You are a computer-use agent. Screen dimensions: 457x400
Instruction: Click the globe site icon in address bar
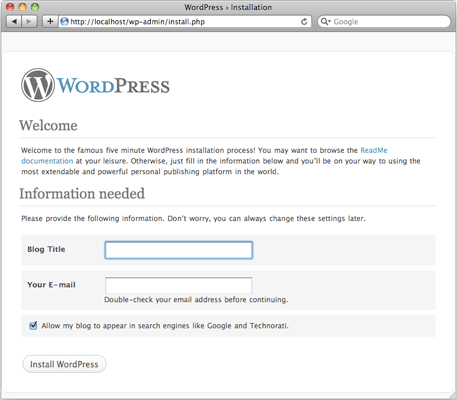[65, 22]
